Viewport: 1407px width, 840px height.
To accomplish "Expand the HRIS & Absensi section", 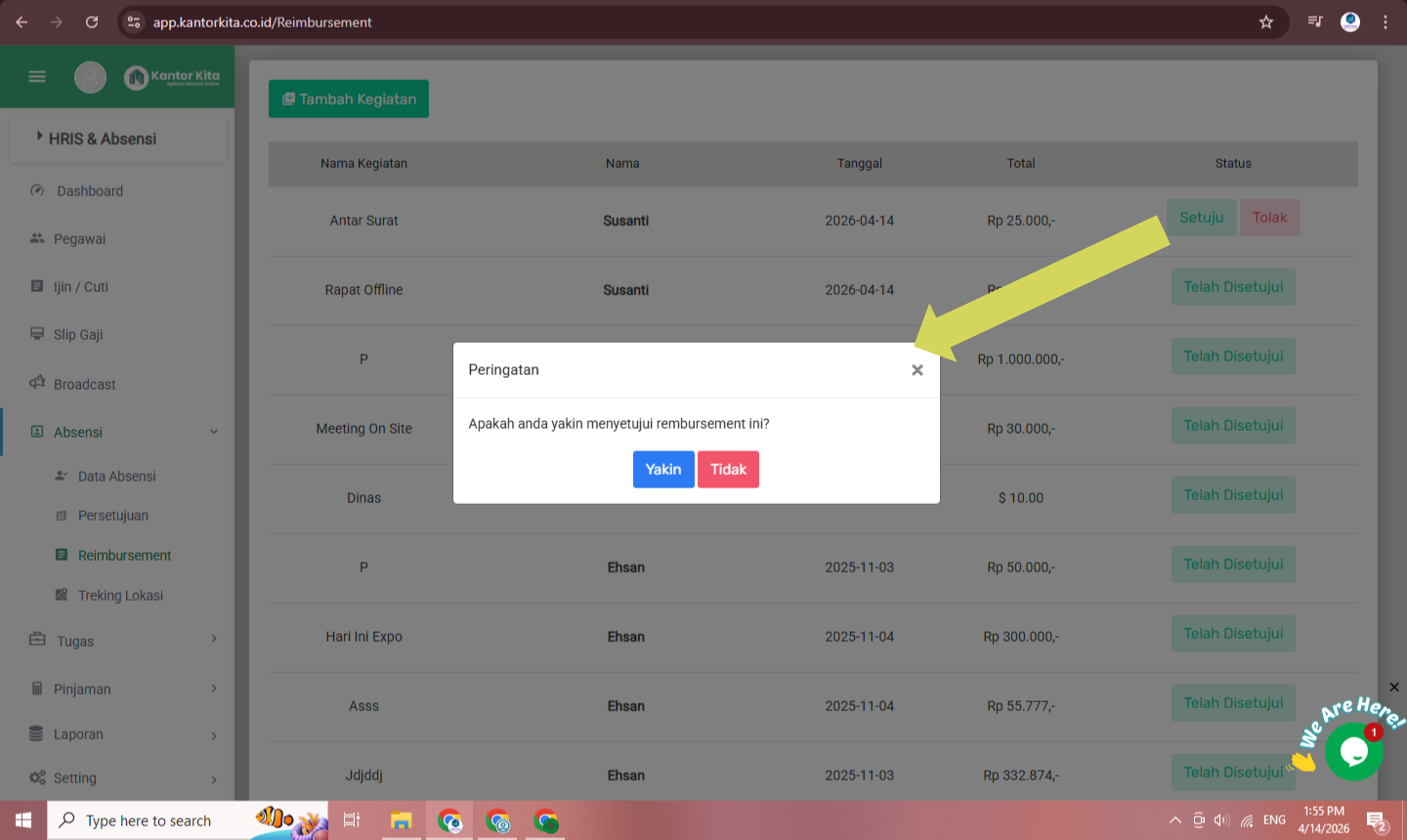I will pos(103,139).
